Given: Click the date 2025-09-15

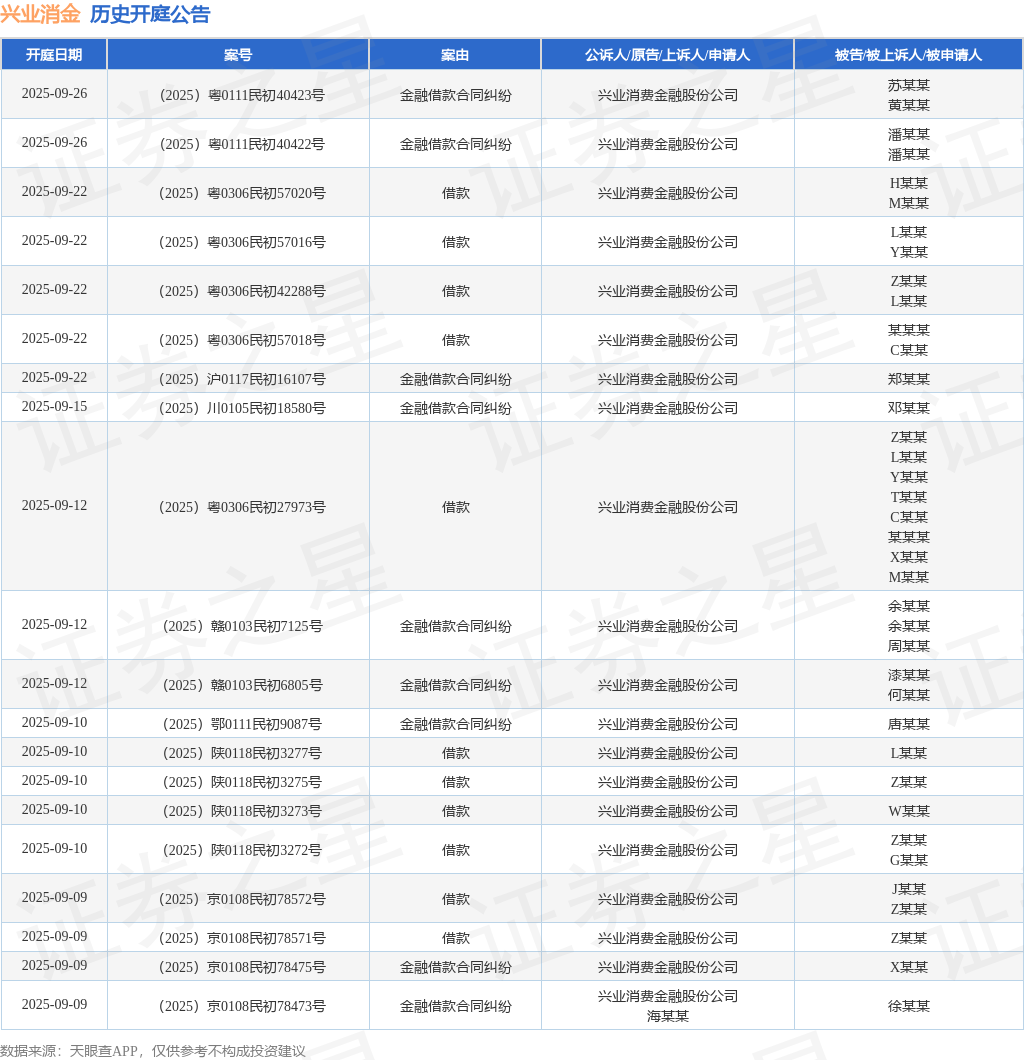Looking at the screenshot, I should (x=54, y=406).
